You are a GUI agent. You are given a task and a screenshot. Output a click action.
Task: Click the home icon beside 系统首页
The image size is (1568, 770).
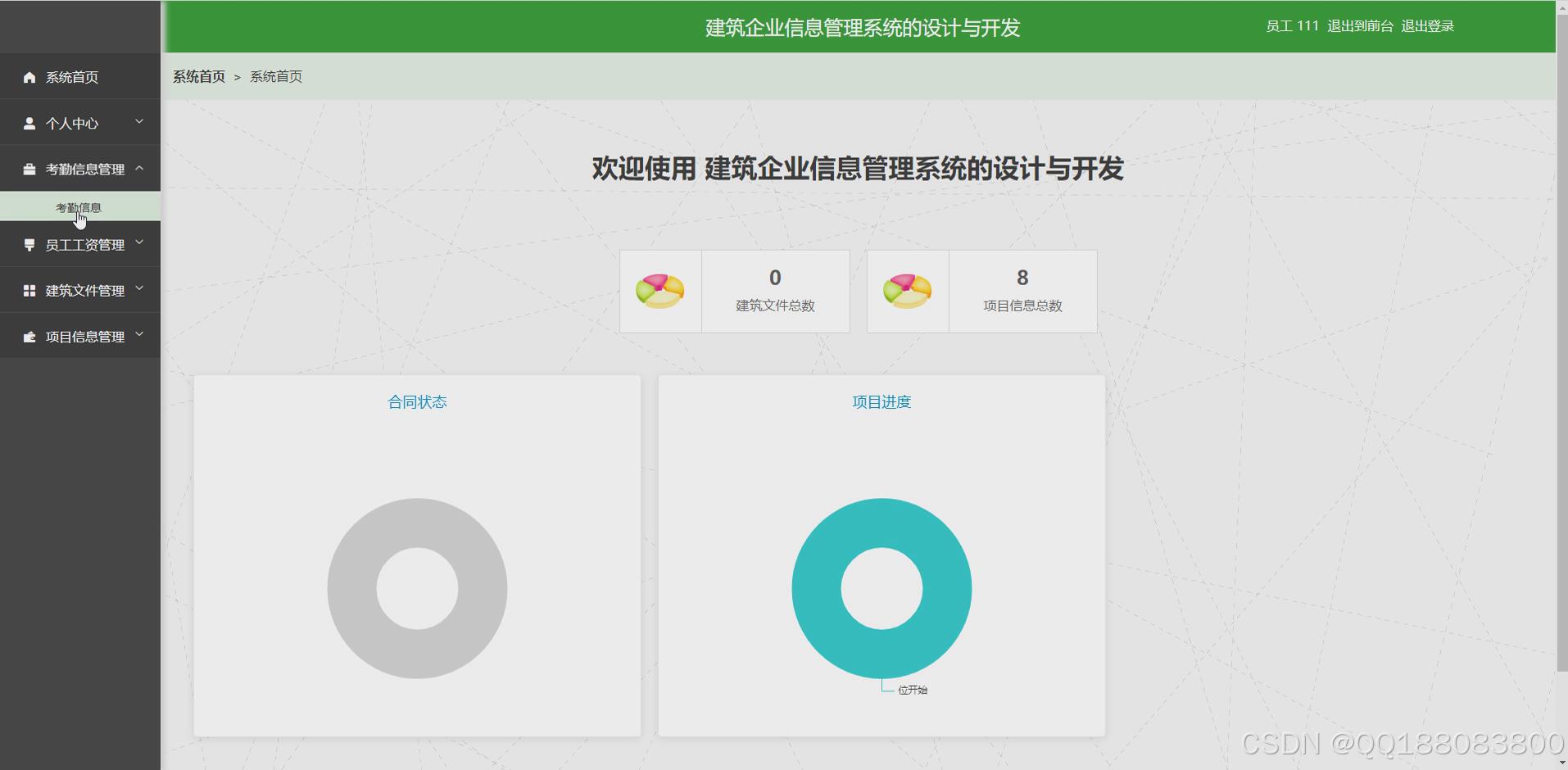29,77
